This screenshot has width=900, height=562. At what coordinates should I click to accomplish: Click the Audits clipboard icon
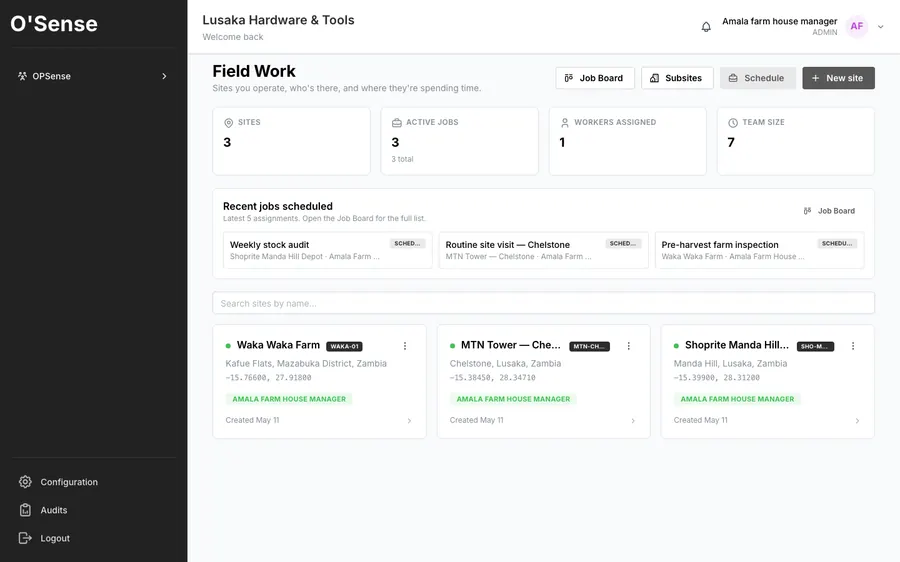click(x=25, y=510)
